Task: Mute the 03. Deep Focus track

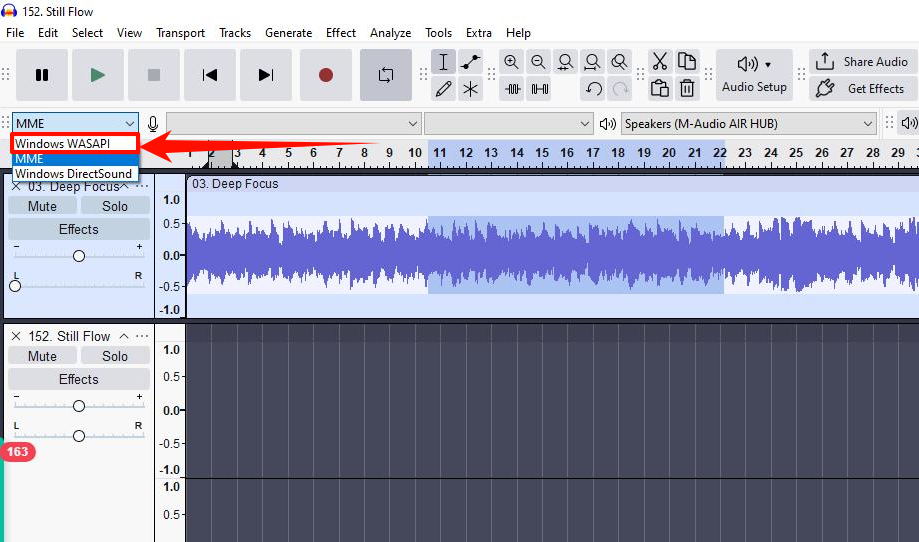Action: click(42, 206)
